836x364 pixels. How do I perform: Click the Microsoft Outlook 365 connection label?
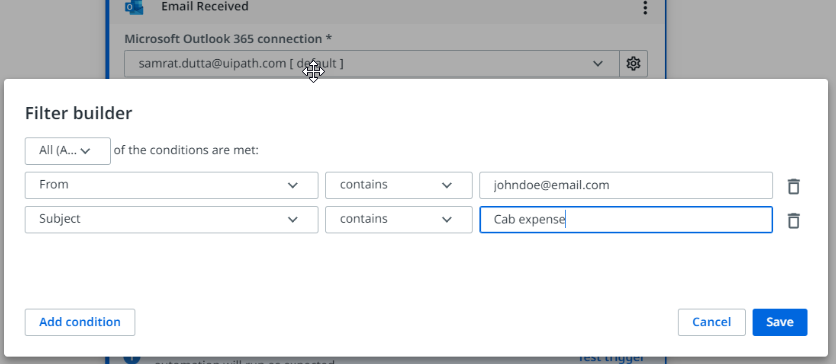tap(228, 39)
